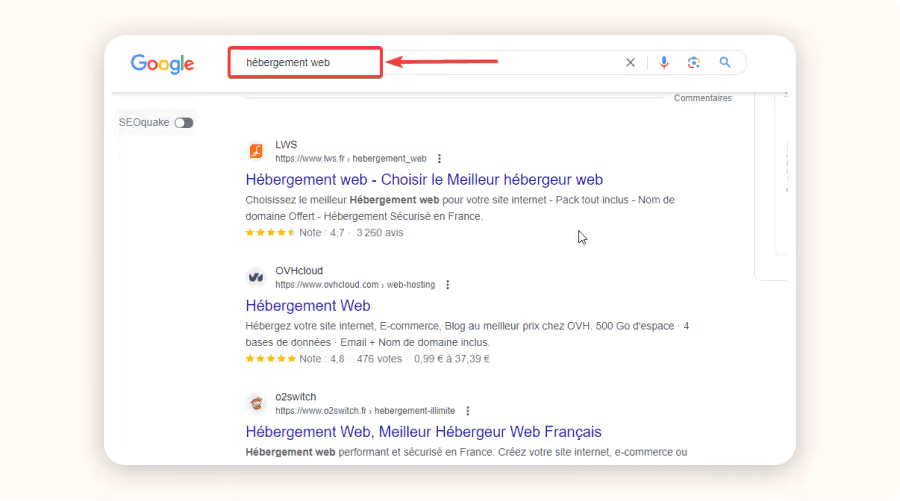Click the o2switch favicon
Screen dimensions: 900x501
(x=256, y=403)
